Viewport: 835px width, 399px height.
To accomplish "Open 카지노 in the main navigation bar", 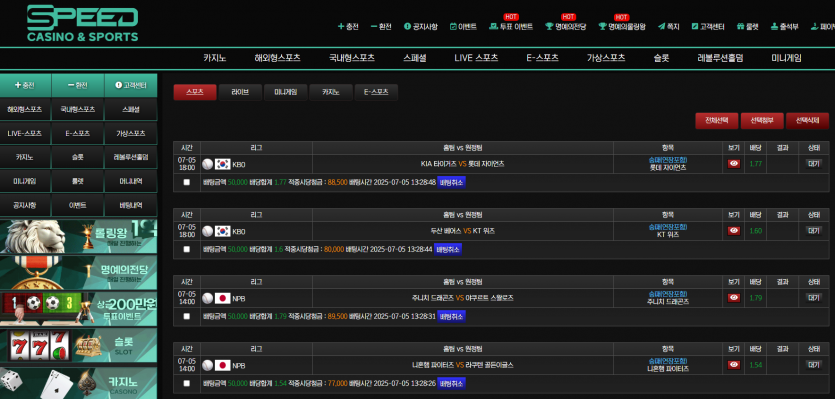I will click(215, 59).
